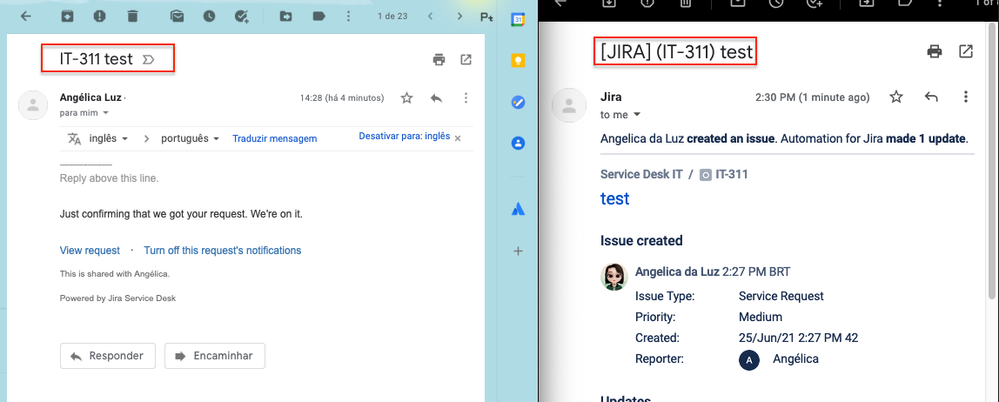Click Desativar para: inglês link
The width and height of the screenshot is (999, 402).
click(x=404, y=136)
